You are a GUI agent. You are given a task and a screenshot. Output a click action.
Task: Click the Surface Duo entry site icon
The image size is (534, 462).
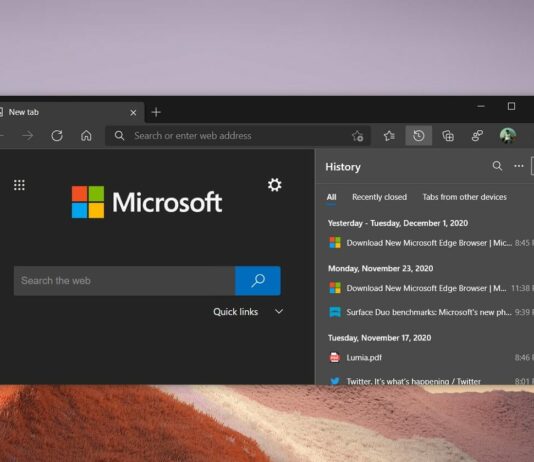click(335, 312)
